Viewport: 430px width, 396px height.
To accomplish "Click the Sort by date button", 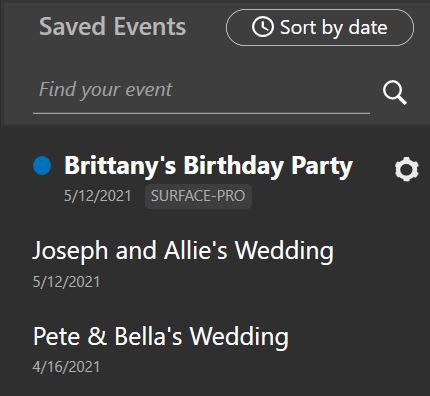I will [x=320, y=27].
